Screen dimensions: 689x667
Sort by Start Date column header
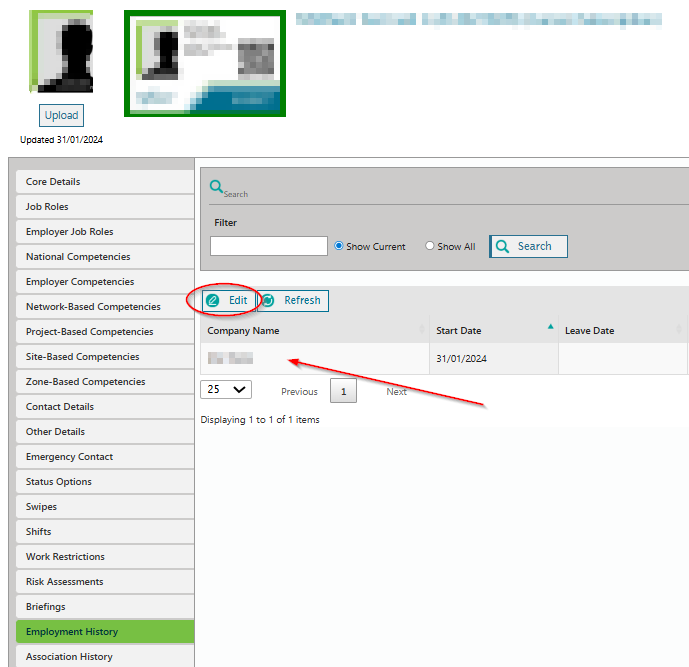(x=493, y=330)
